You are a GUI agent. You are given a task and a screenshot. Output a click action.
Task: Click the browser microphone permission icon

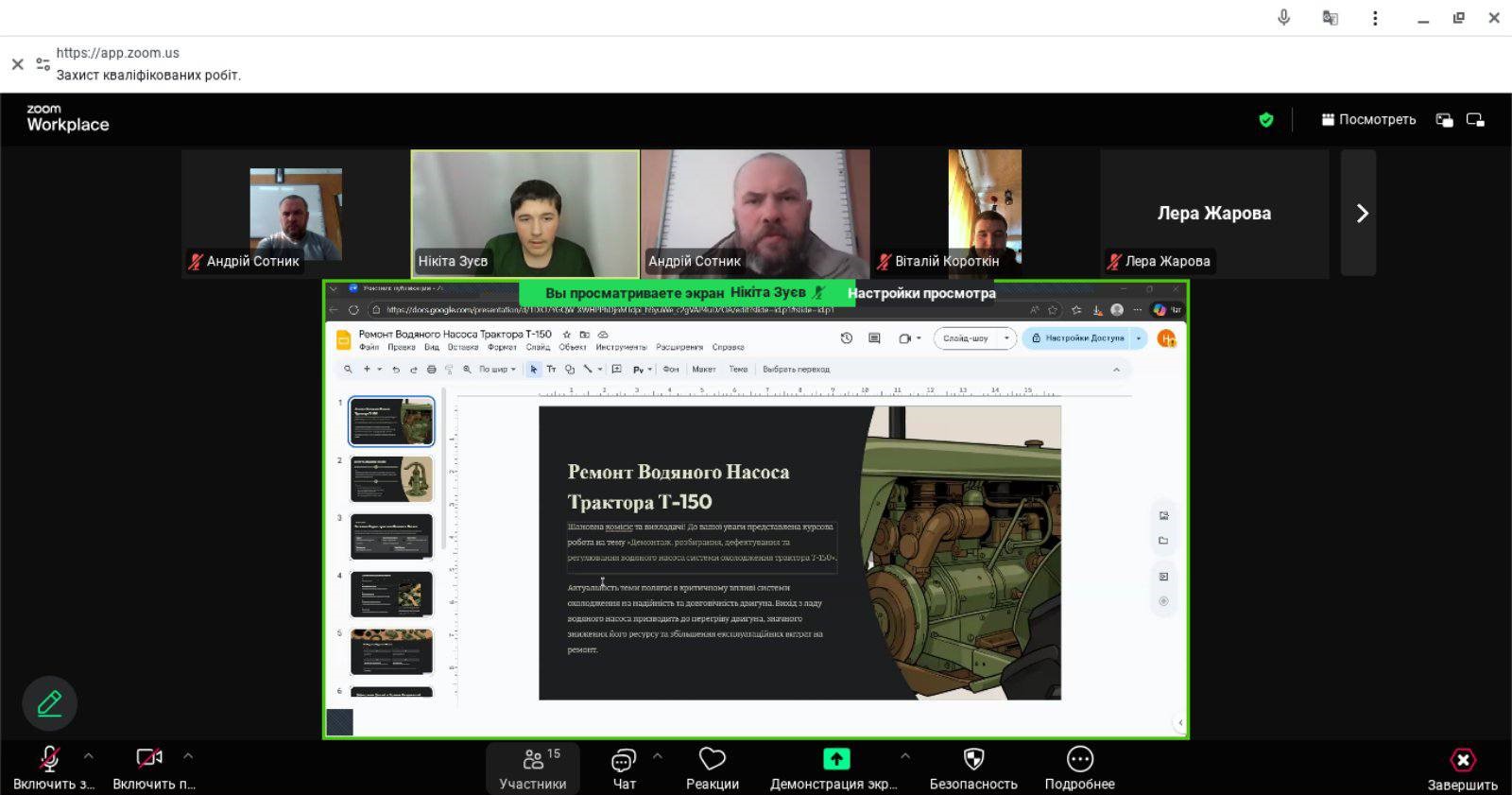coord(1283,18)
